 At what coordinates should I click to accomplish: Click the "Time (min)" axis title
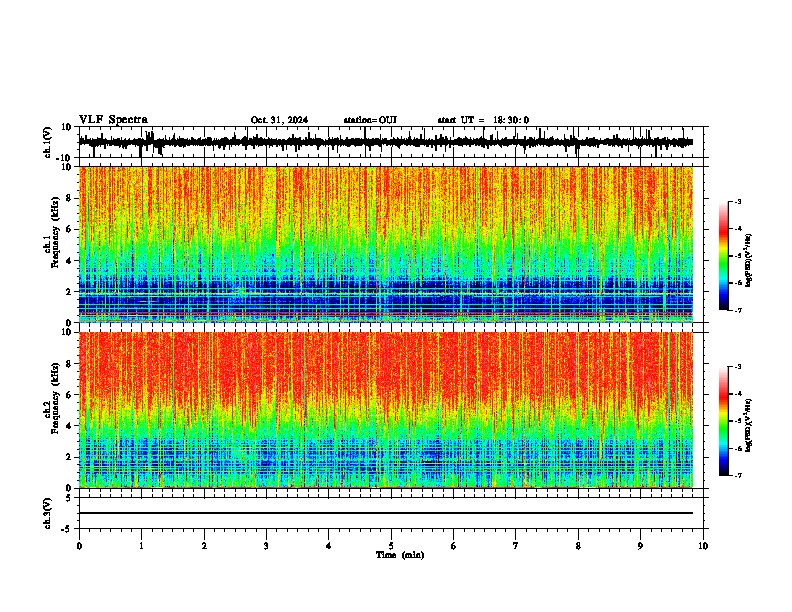[x=400, y=555]
